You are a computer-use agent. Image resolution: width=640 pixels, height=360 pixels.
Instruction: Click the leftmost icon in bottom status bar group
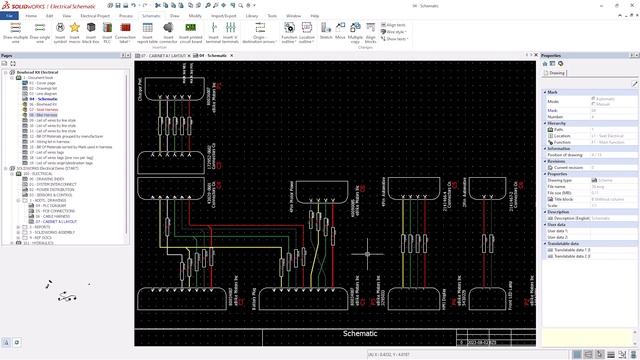577,354
